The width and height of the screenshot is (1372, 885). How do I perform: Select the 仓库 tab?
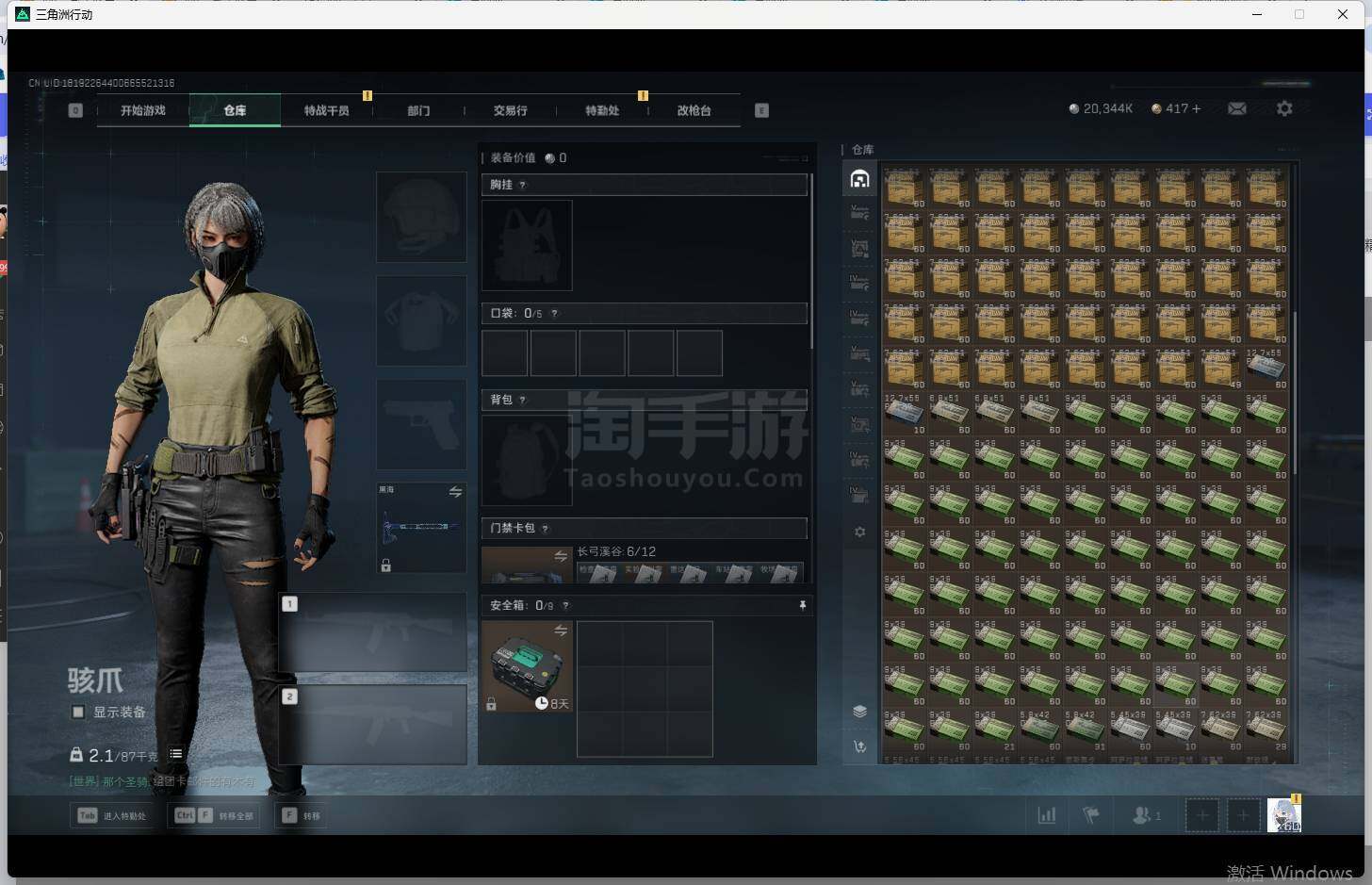point(235,110)
